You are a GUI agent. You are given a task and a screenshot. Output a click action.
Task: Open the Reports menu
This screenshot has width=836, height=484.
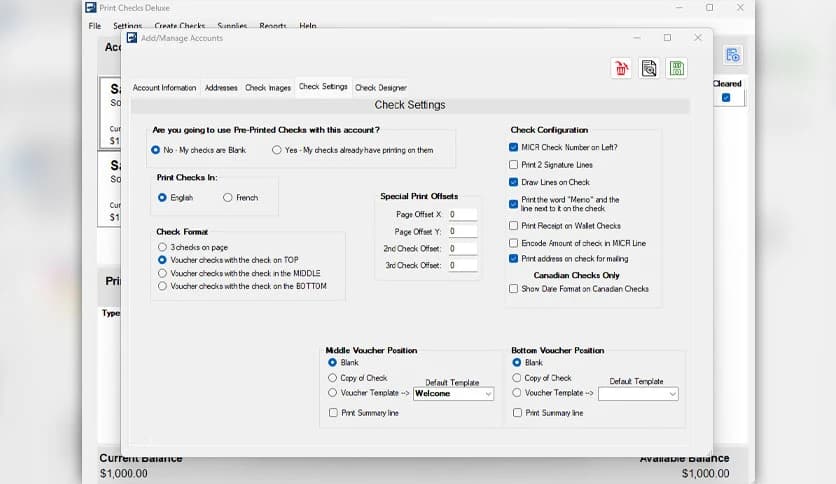click(273, 26)
